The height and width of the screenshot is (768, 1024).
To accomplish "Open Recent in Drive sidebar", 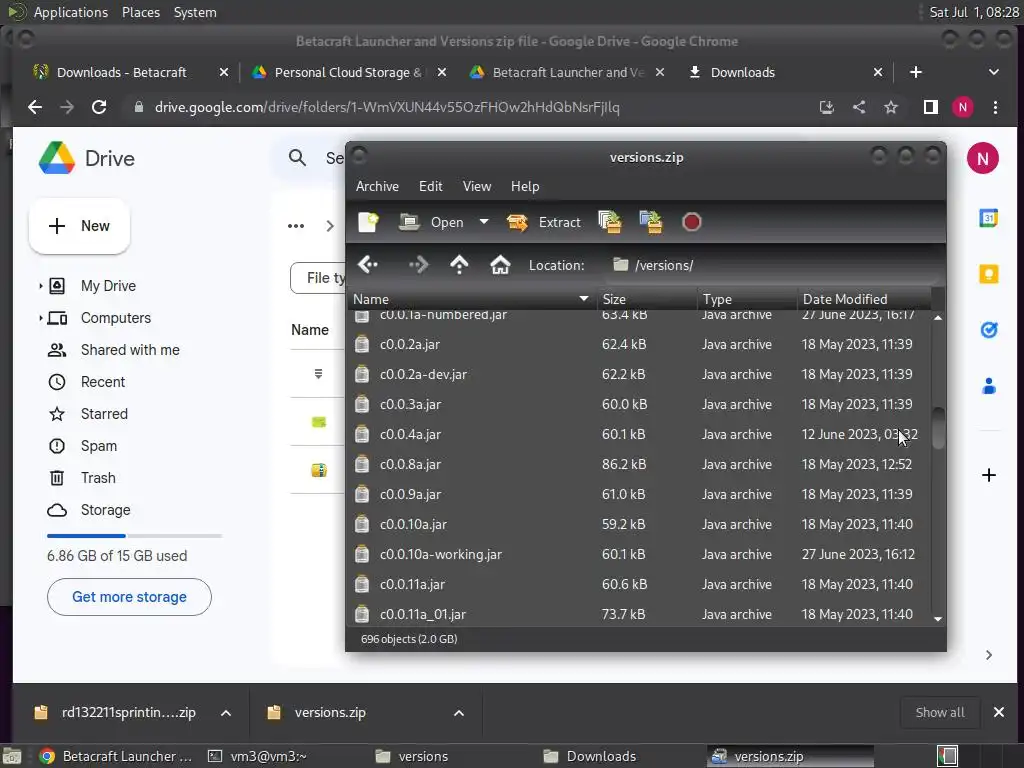I will (103, 382).
